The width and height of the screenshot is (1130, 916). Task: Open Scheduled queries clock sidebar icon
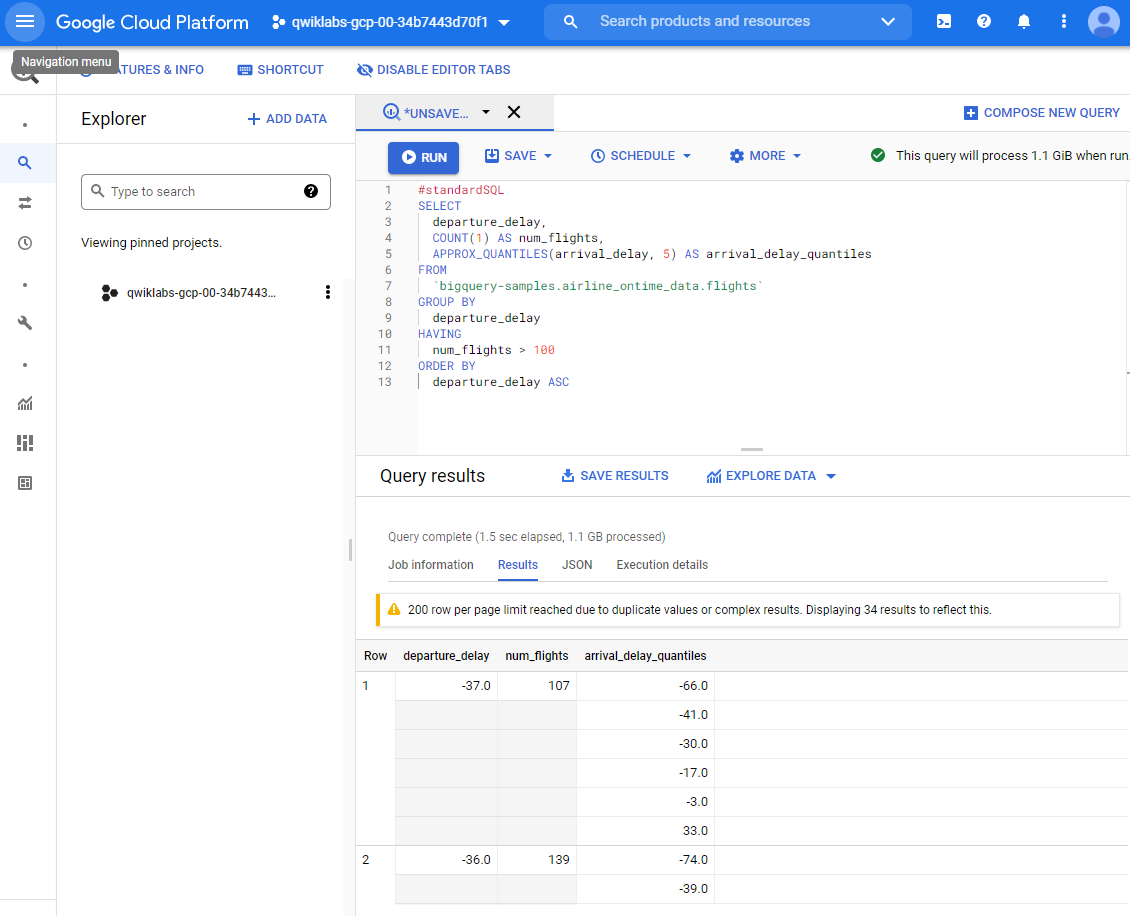point(25,243)
